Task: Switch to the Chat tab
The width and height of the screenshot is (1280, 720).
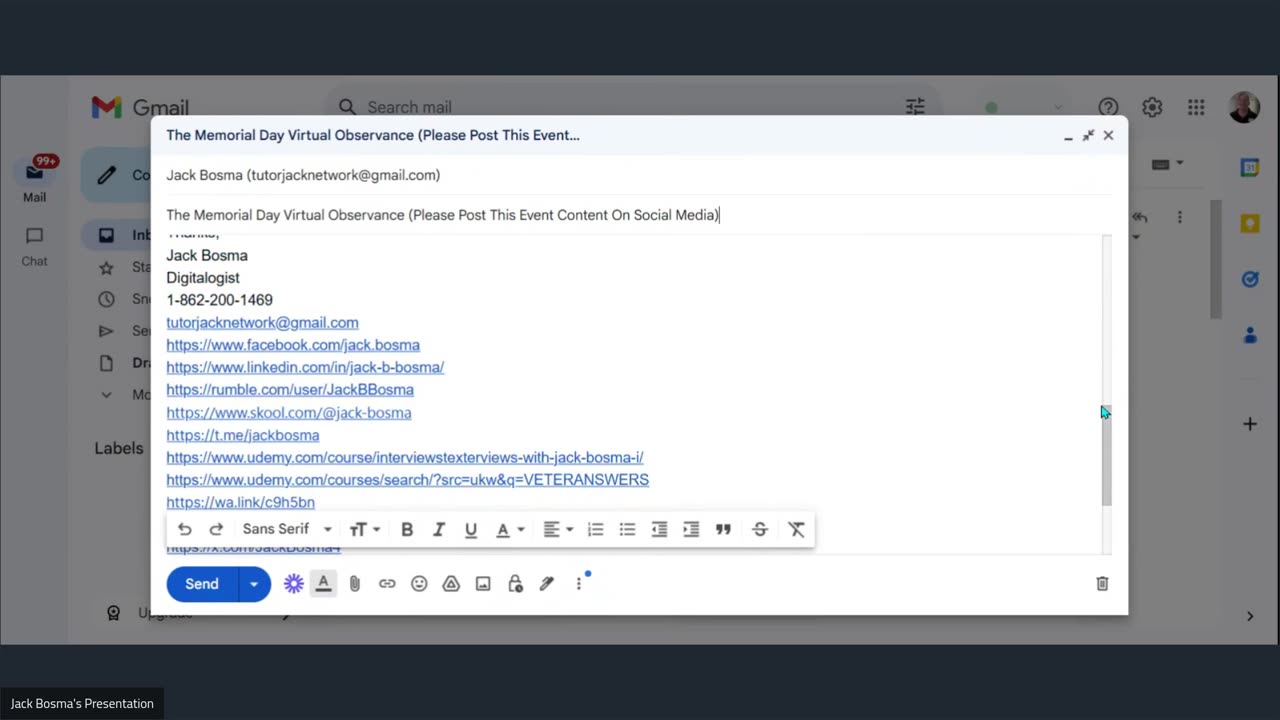Action: click(35, 246)
